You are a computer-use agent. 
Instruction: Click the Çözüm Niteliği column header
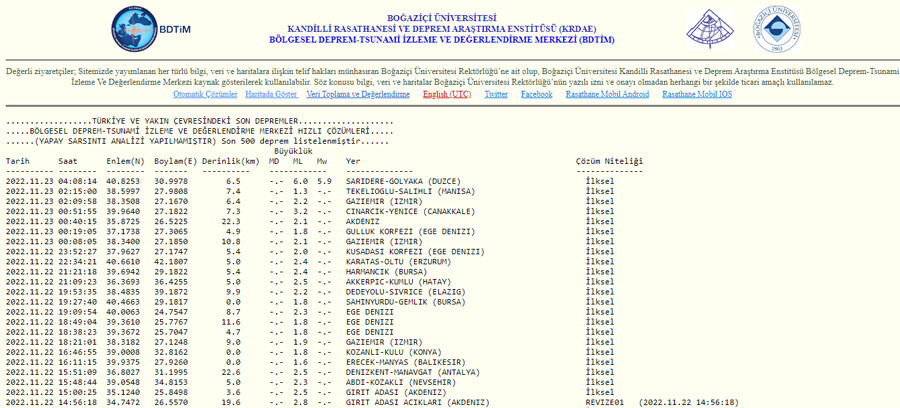click(609, 161)
